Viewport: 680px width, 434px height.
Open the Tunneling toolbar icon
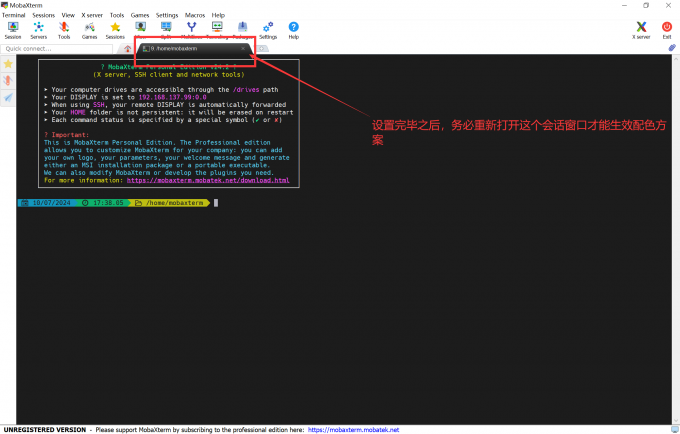coord(217,29)
